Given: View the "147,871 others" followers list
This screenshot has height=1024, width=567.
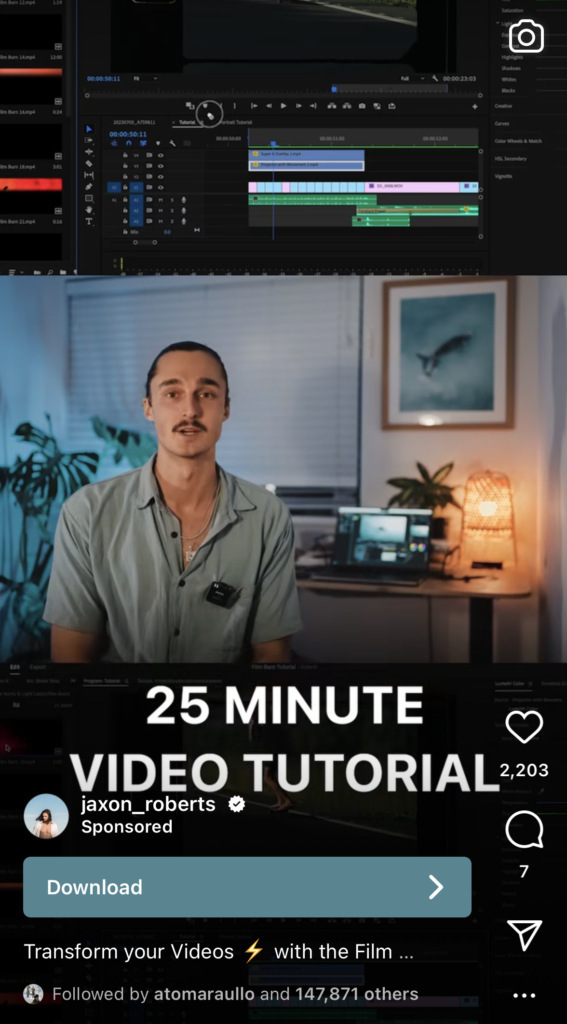Looking at the screenshot, I should 357,995.
